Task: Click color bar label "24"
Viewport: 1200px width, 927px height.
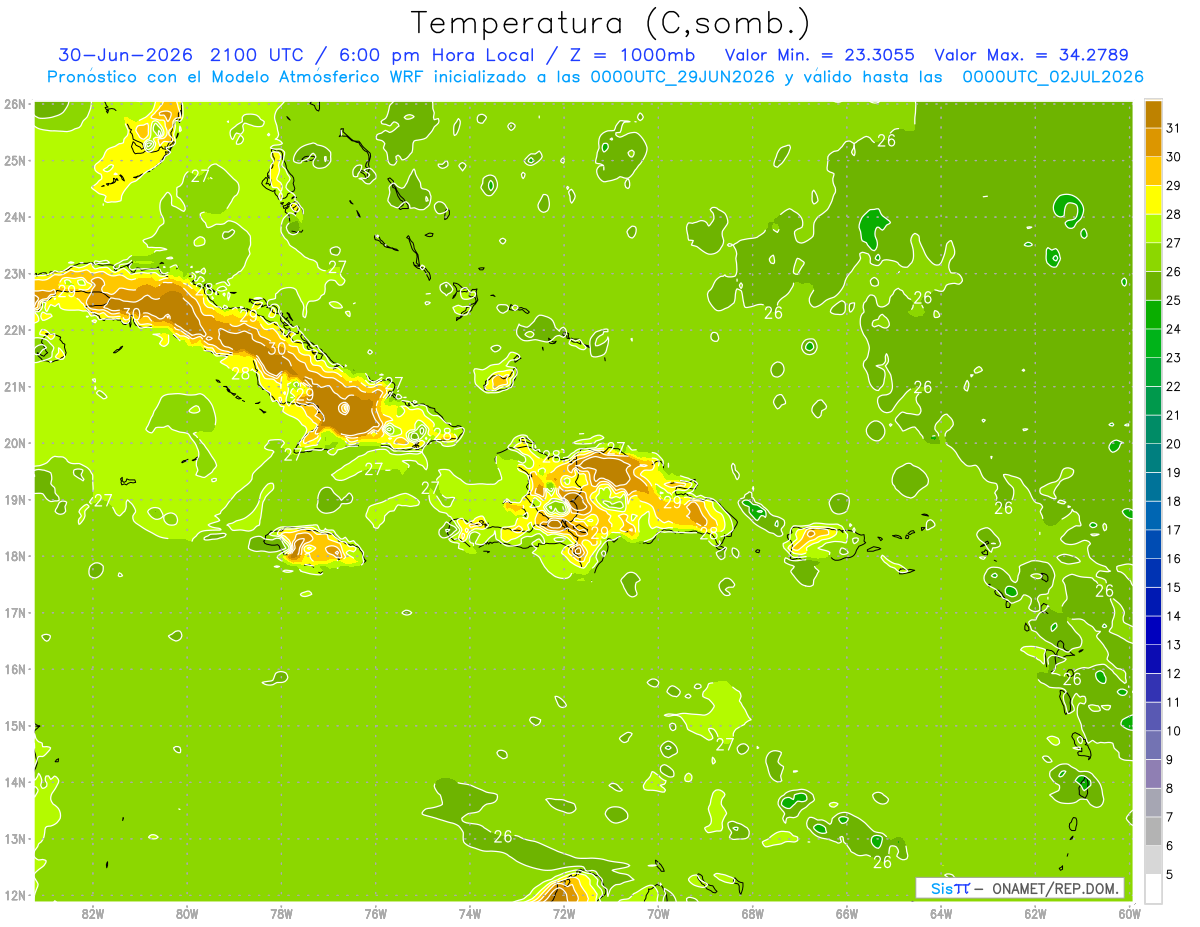Action: point(1173,329)
